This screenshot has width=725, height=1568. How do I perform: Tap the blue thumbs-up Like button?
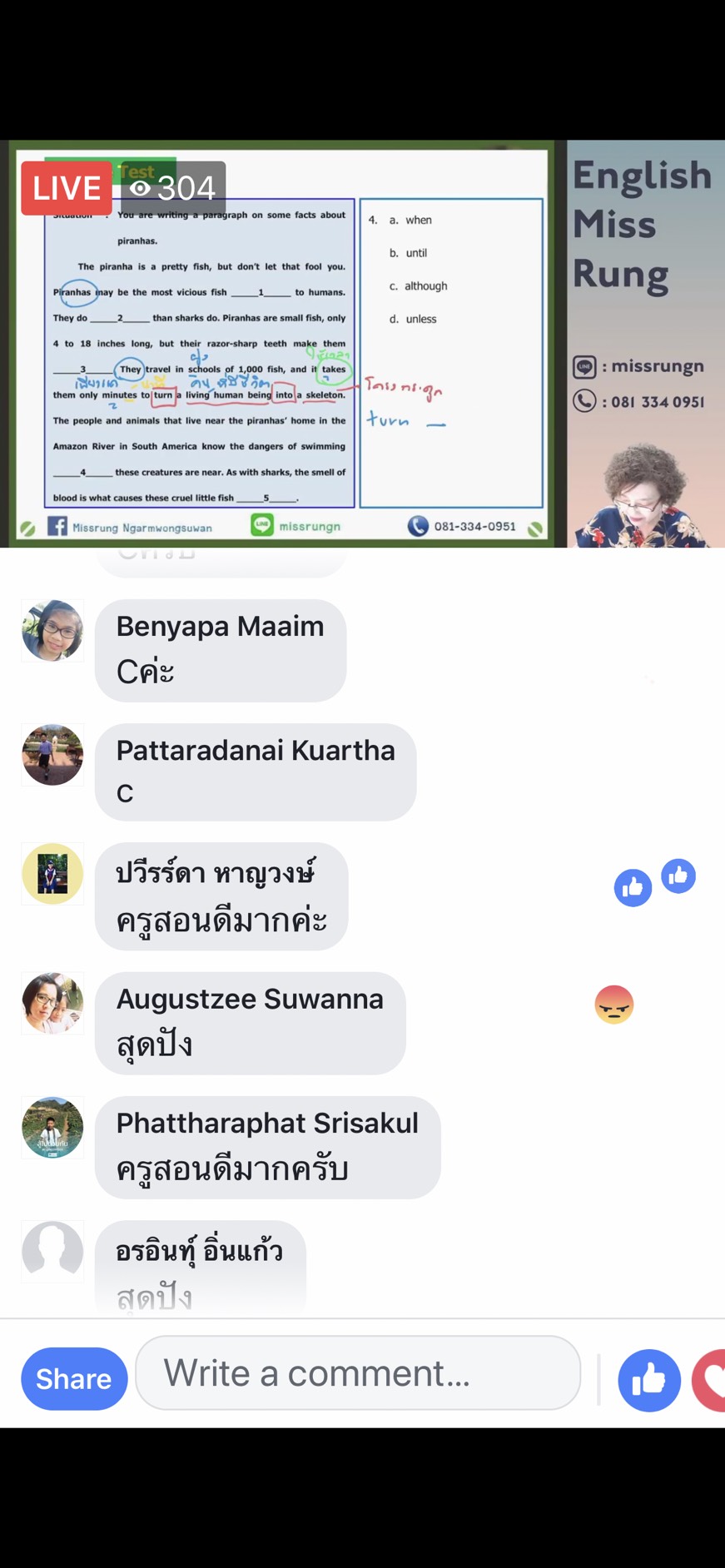pyautogui.click(x=649, y=1380)
